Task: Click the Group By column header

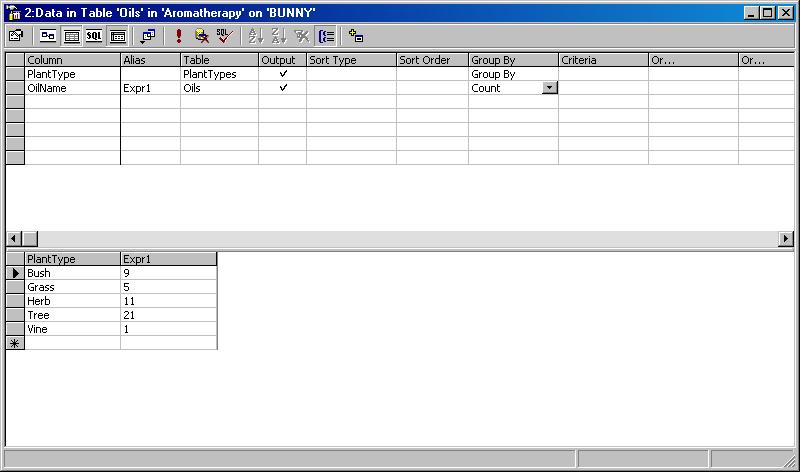Action: tap(513, 60)
